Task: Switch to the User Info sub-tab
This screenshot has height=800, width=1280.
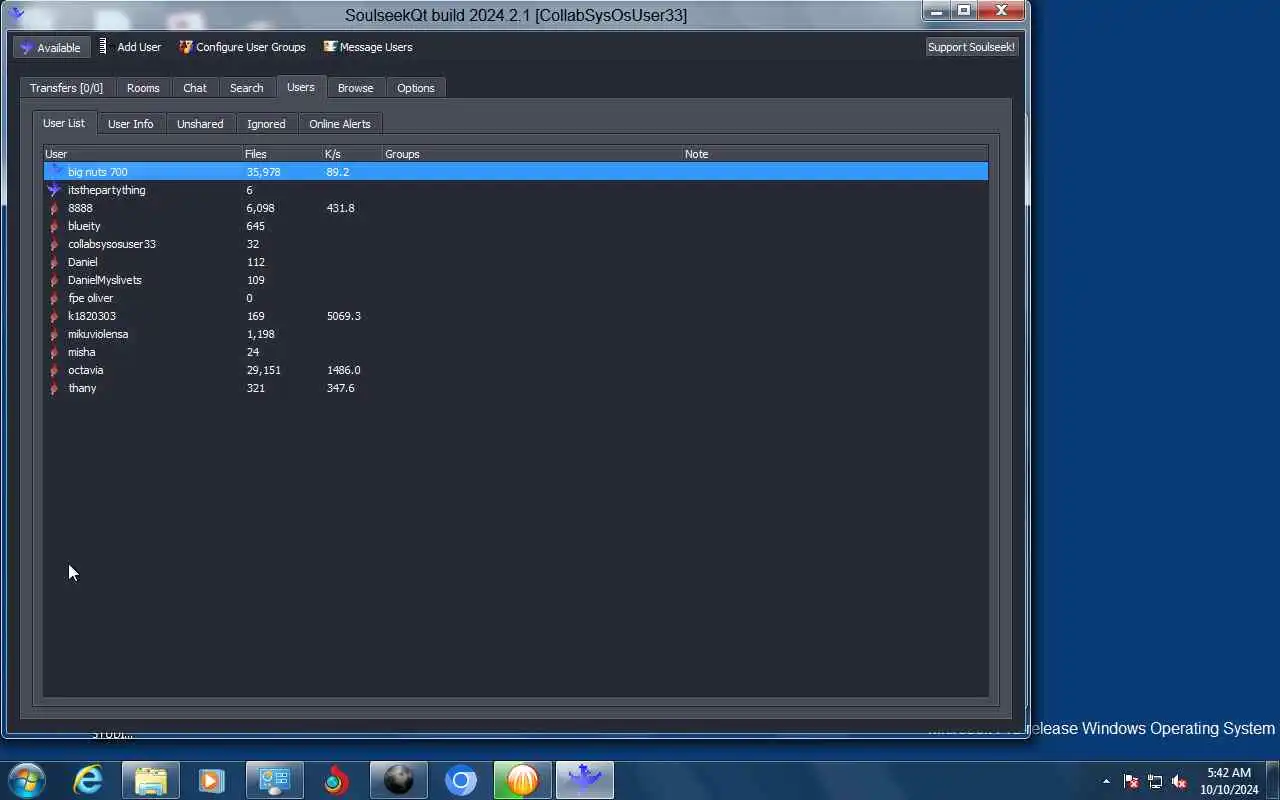Action: 131,124
